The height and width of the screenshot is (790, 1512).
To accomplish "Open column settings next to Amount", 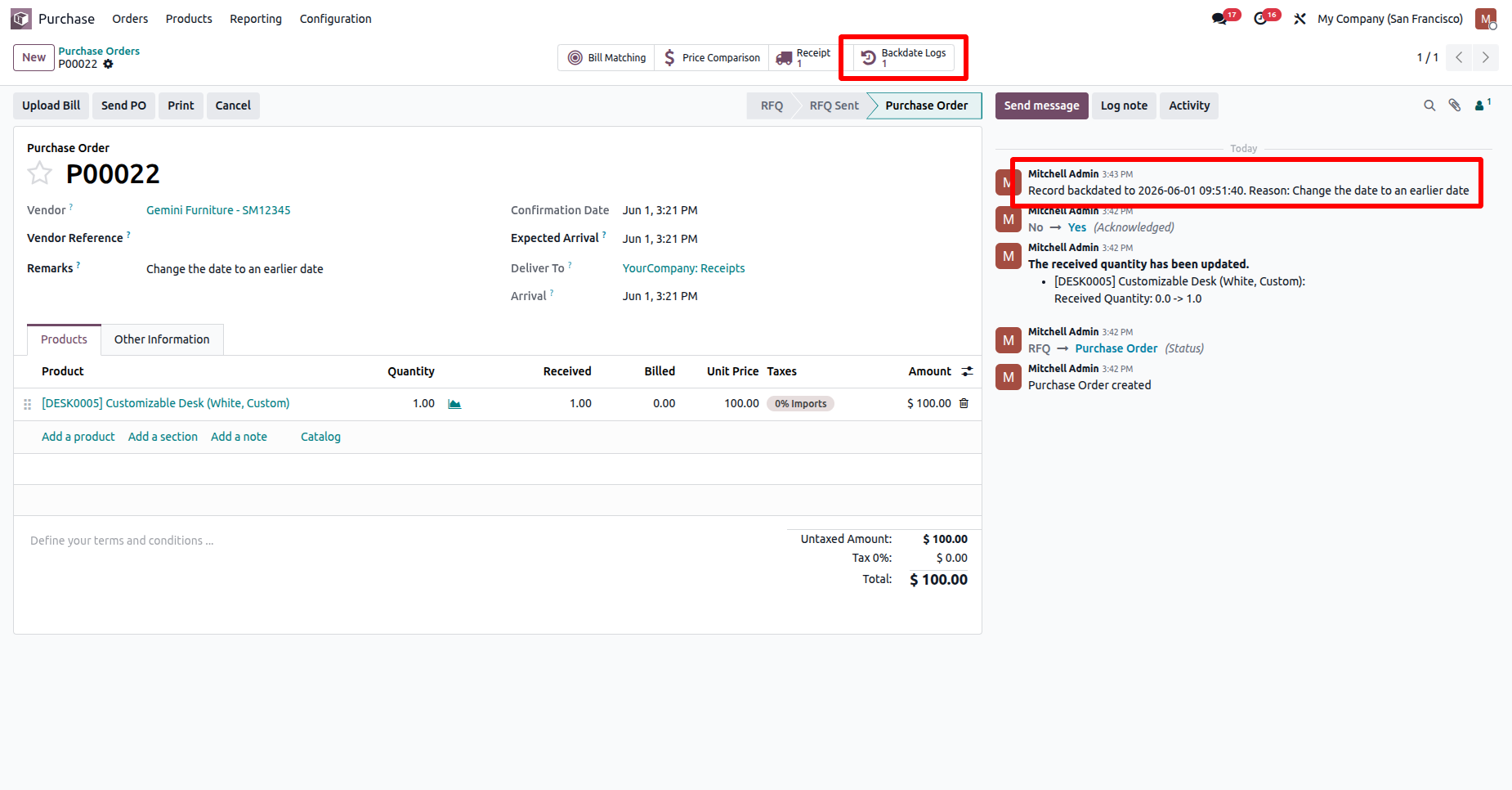I will (968, 371).
